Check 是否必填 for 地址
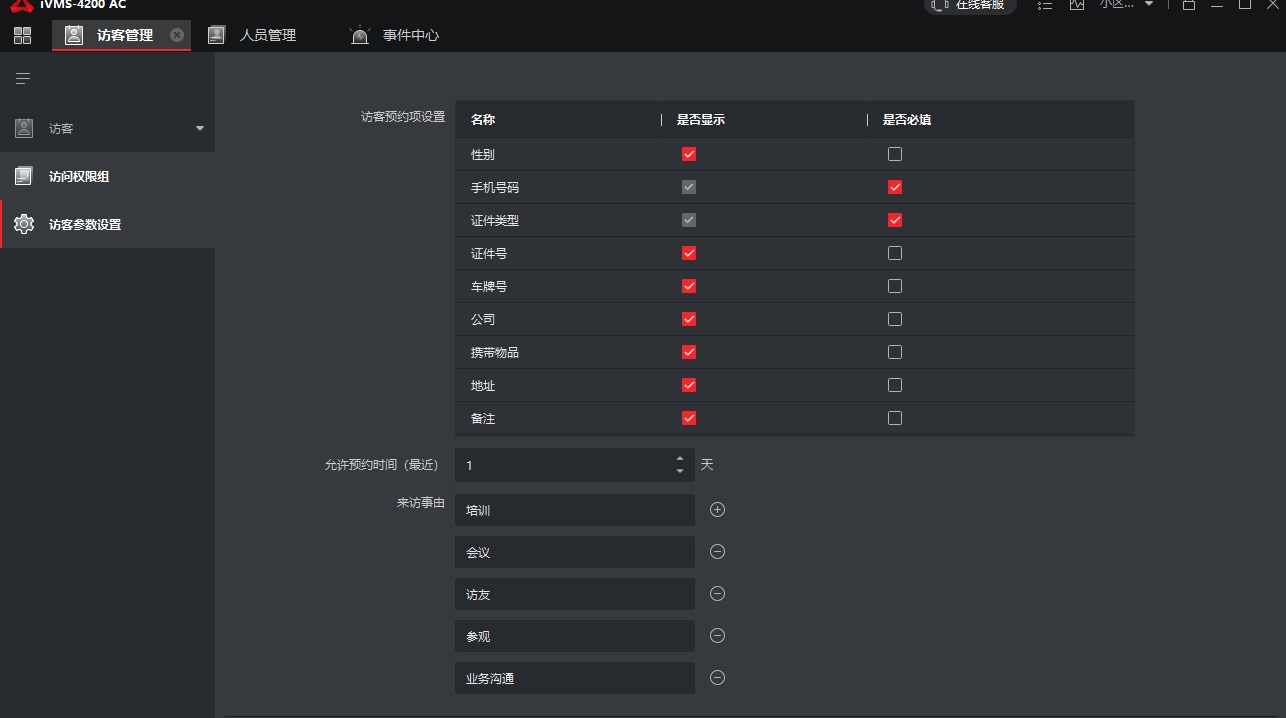This screenshot has height=718, width=1286. (x=895, y=385)
